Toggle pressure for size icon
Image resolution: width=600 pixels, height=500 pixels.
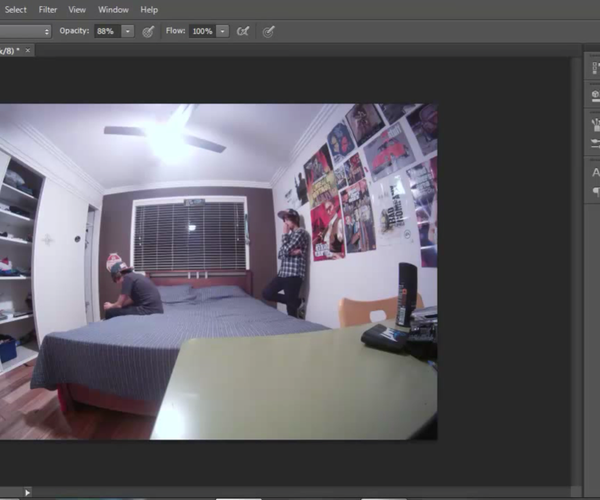click(x=269, y=31)
